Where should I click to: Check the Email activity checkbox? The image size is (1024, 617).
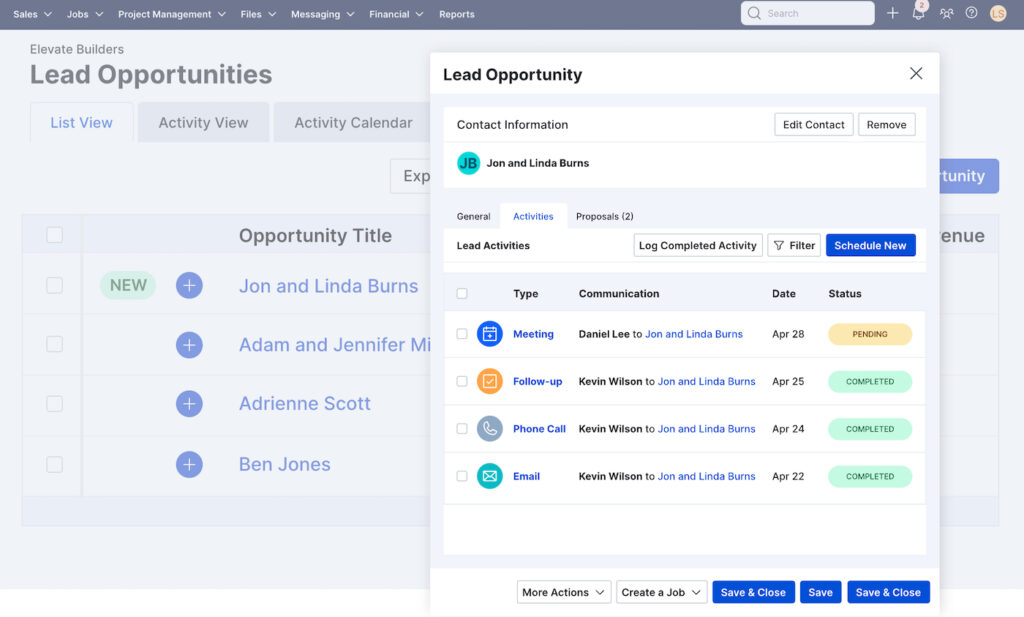click(462, 476)
